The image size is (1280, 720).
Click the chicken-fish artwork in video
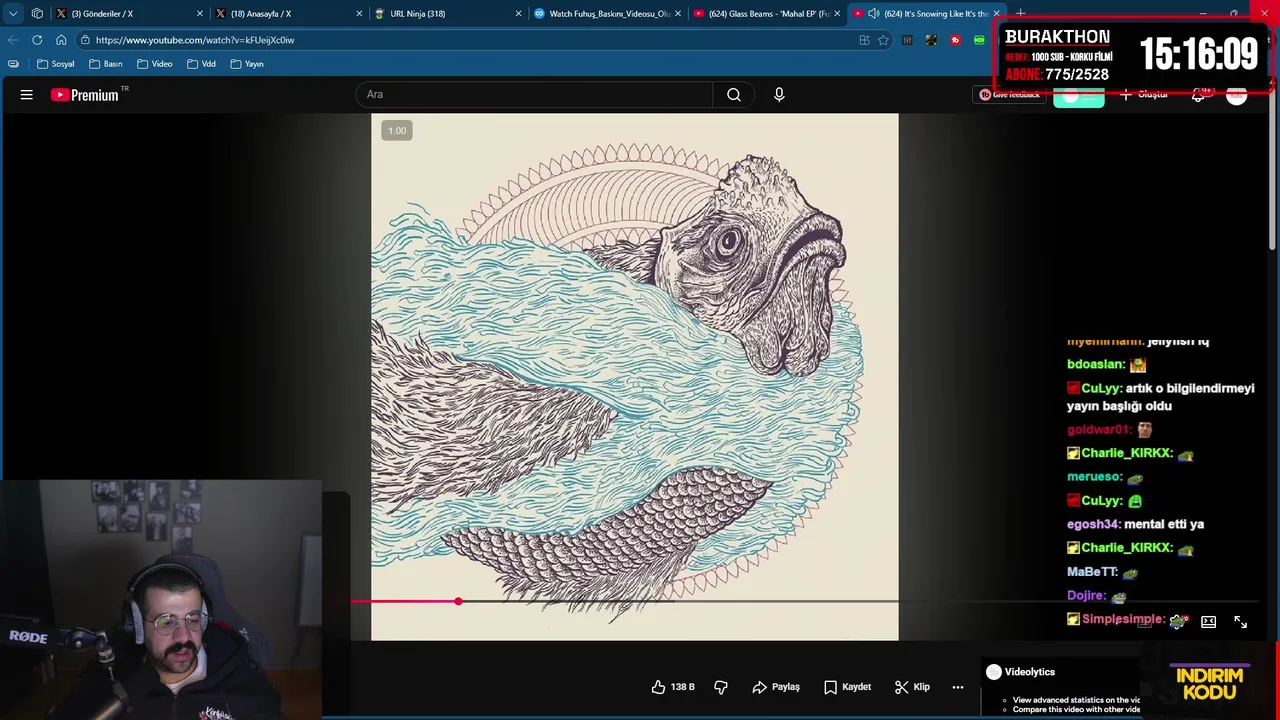pyautogui.click(x=634, y=376)
